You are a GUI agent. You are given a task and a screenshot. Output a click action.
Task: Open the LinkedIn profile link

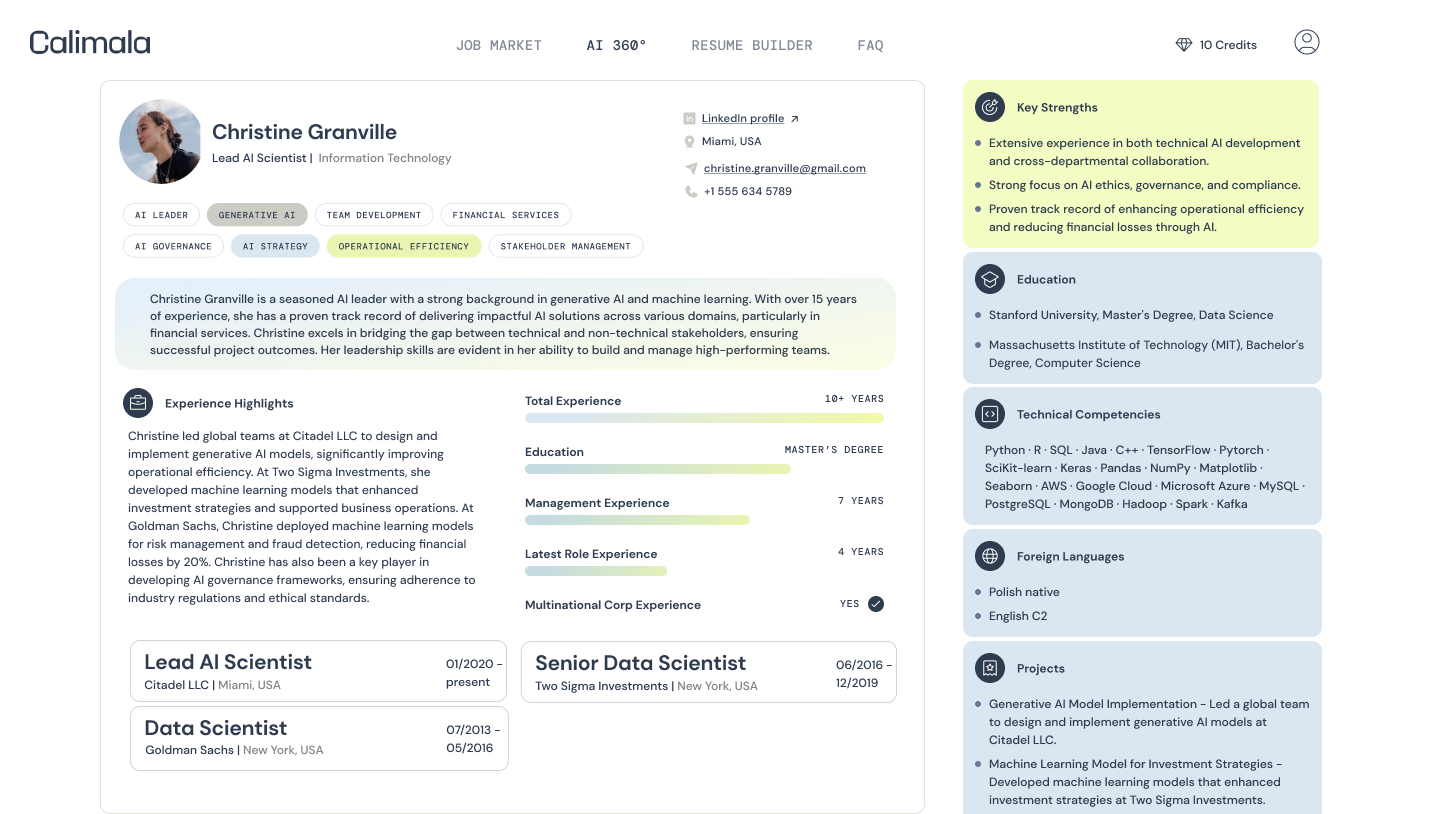(x=742, y=118)
